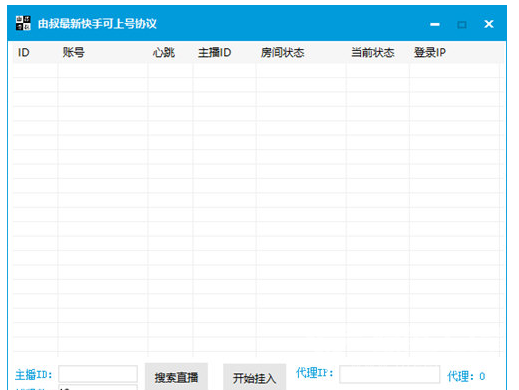The image size is (519, 390).
Task: Click the window title text
Action: pos(97,24)
